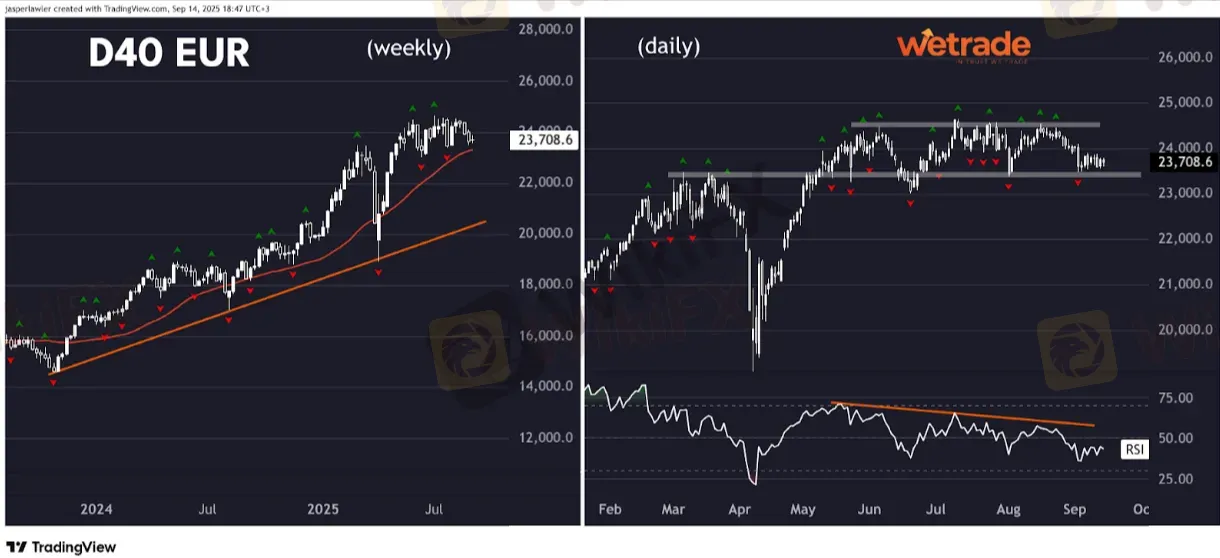Click the (daily) timeframe label

[667, 46]
